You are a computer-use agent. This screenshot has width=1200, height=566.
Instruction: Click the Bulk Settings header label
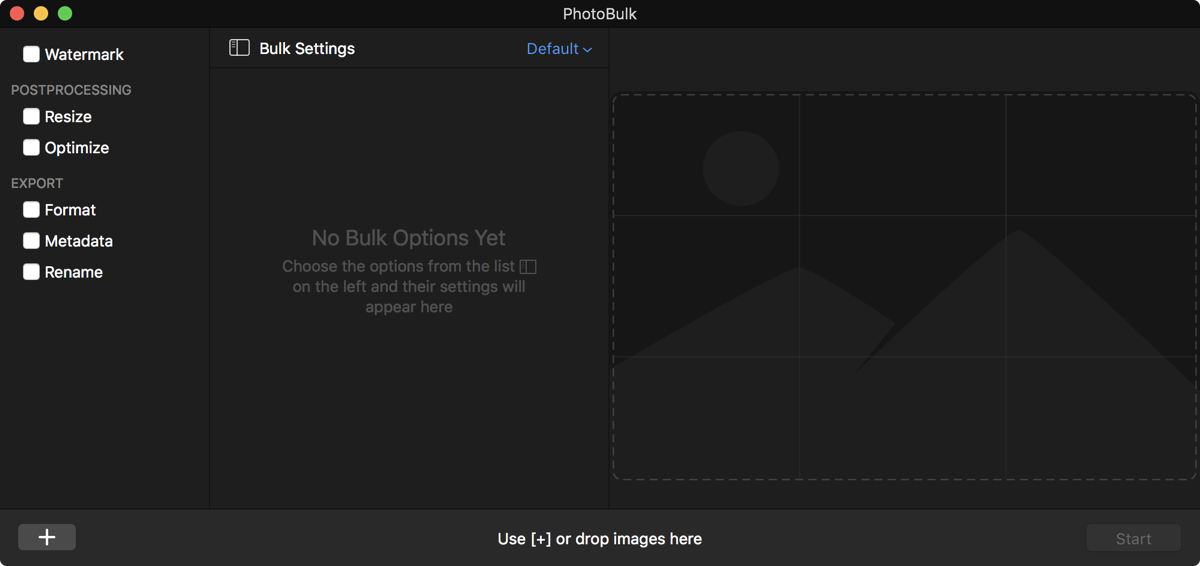[x=307, y=48]
